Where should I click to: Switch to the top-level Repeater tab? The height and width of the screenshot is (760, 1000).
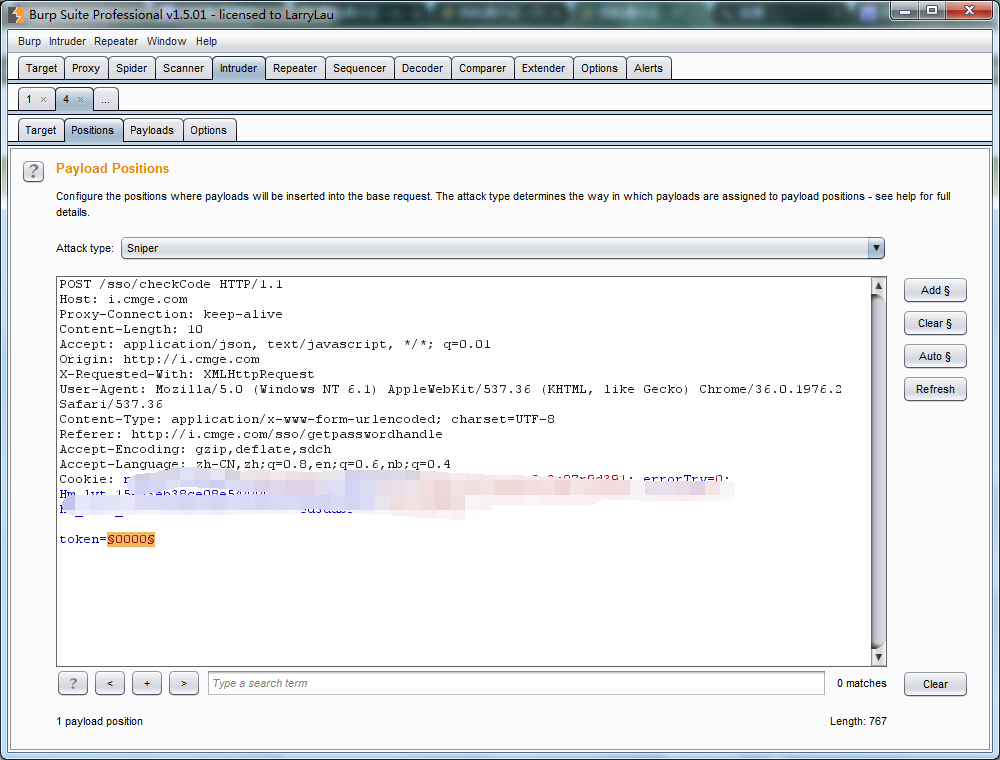coord(295,68)
